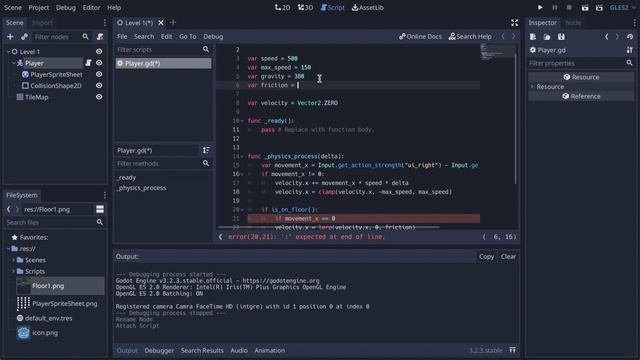
Task: Open Scene dock extra options menu
Action: 104,23
